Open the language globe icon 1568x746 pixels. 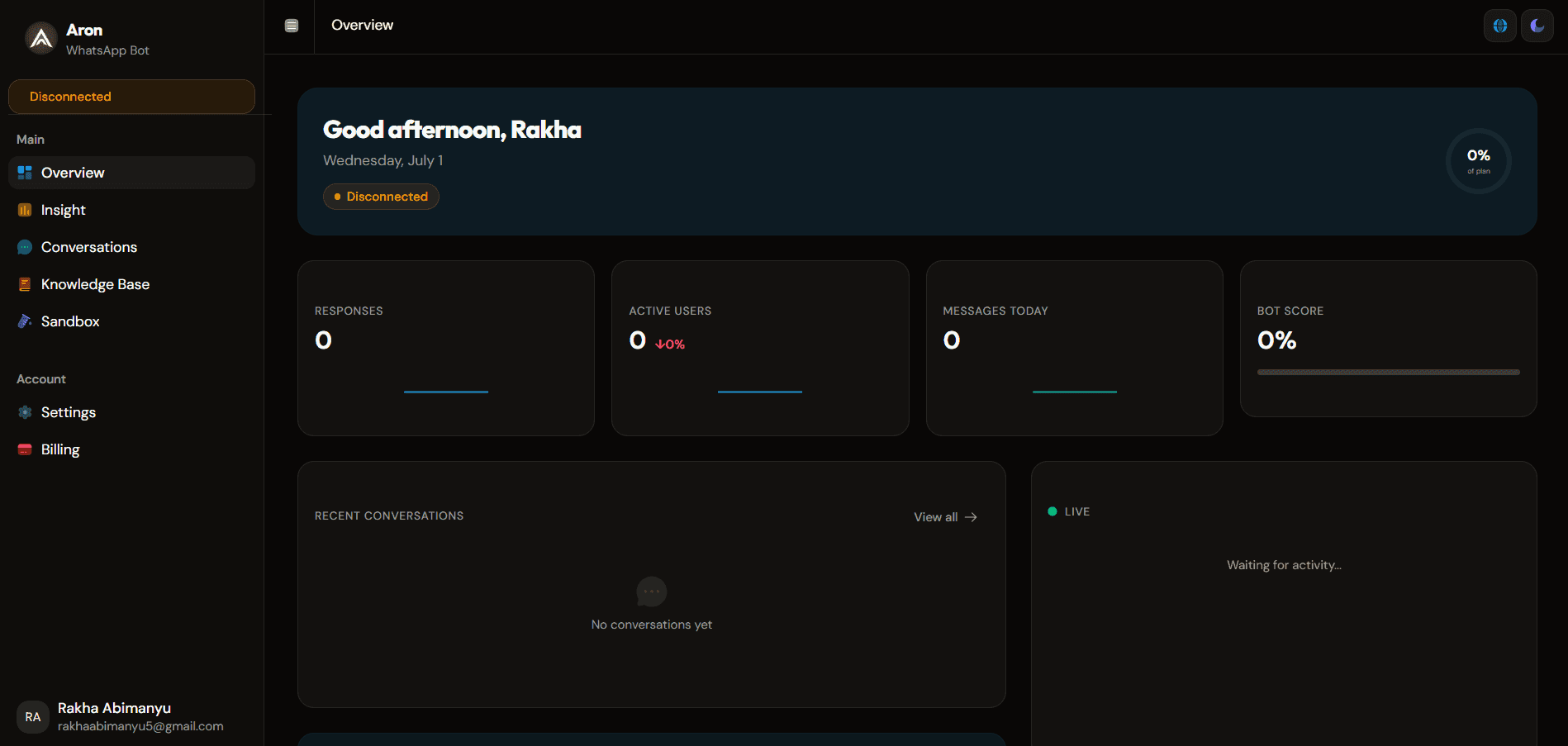(x=1500, y=26)
